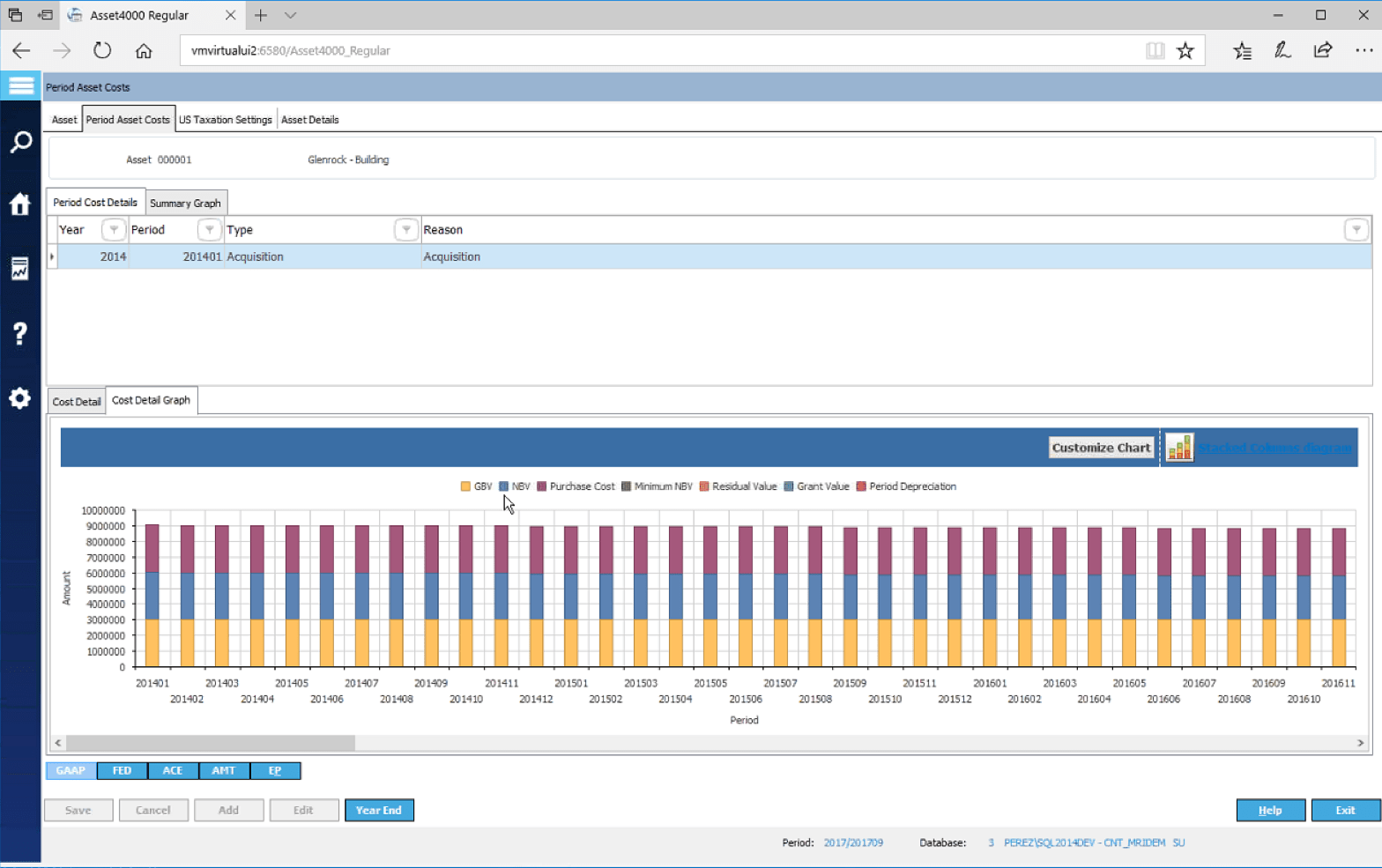Click browser forward arrow

62,50
